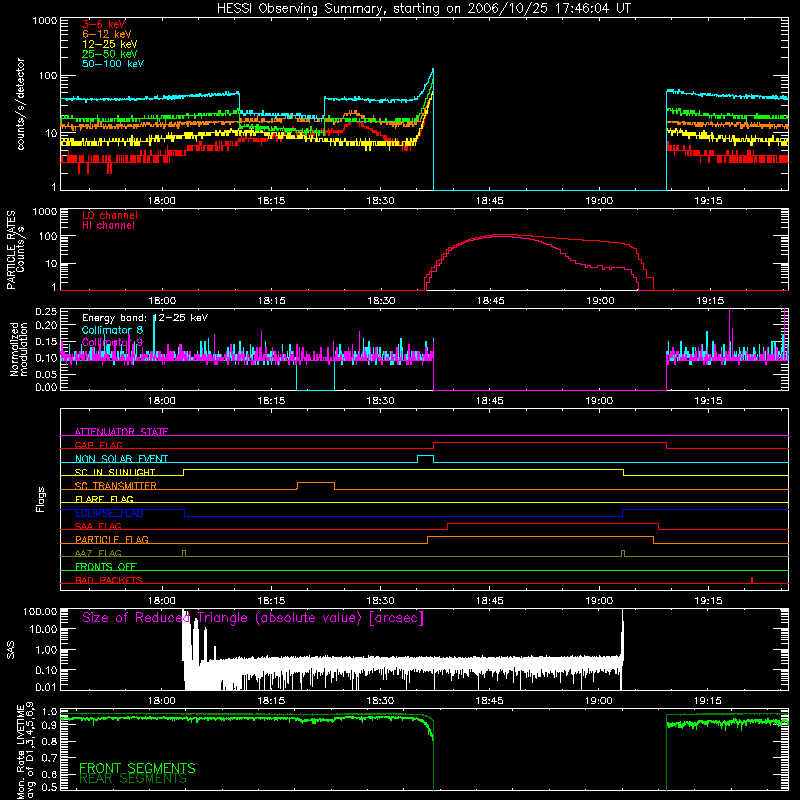Select the Normalized modulation axis title

tap(19, 349)
